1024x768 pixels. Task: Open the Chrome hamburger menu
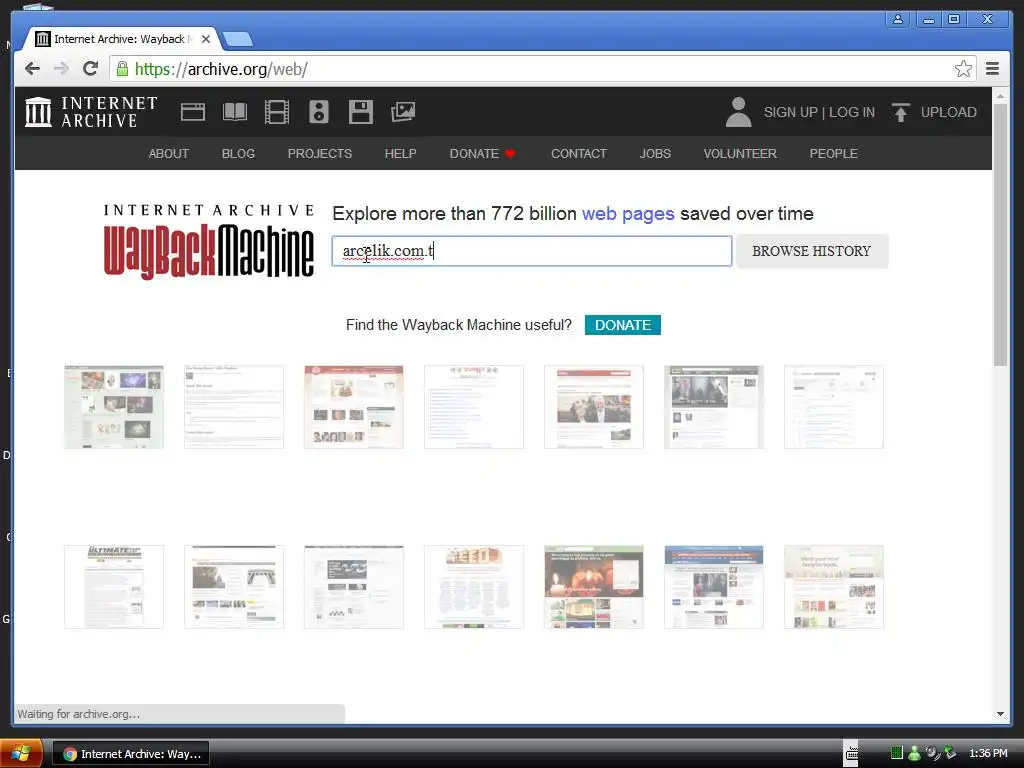[x=993, y=69]
